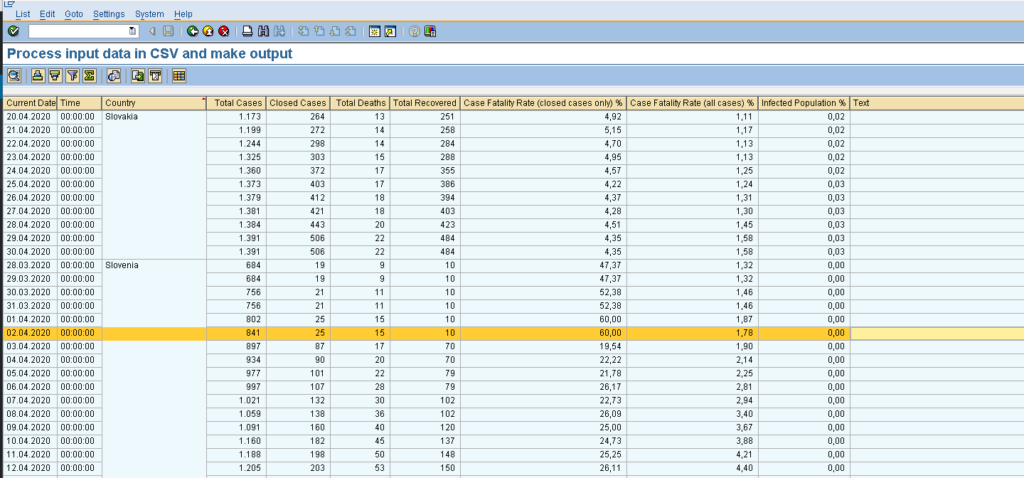The image size is (1024, 478).
Task: Click the green Back arrow icon
Action: [x=192, y=31]
